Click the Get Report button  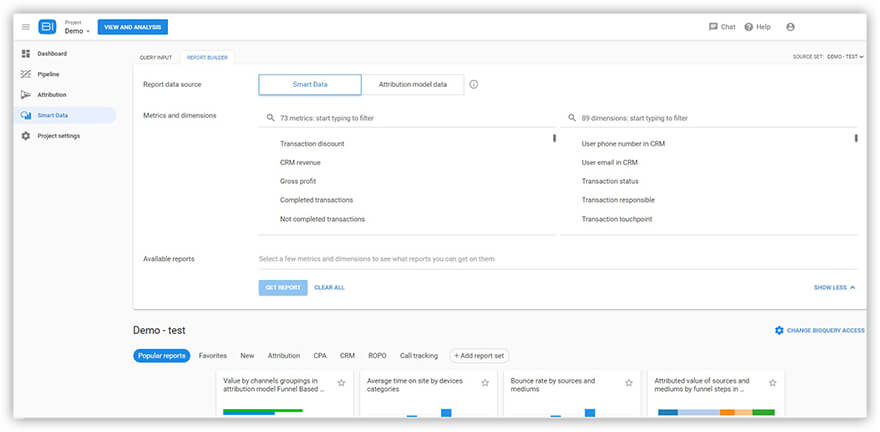click(283, 288)
